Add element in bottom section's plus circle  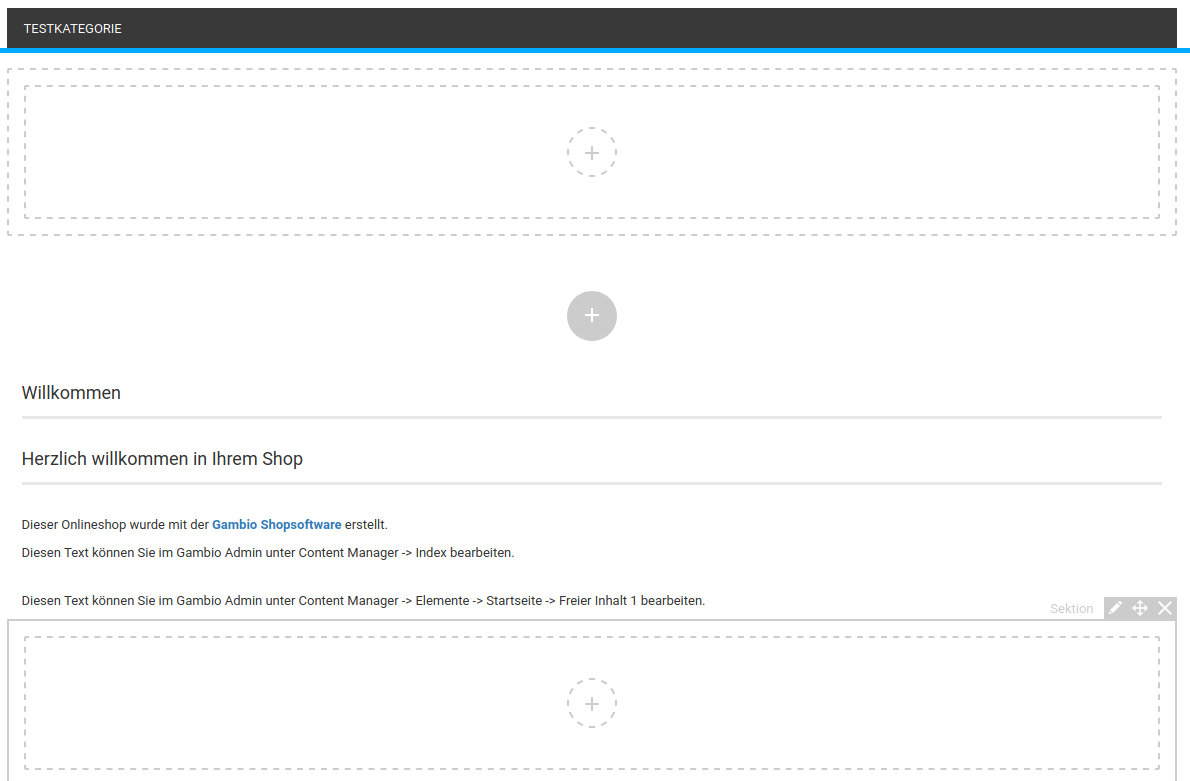592,703
